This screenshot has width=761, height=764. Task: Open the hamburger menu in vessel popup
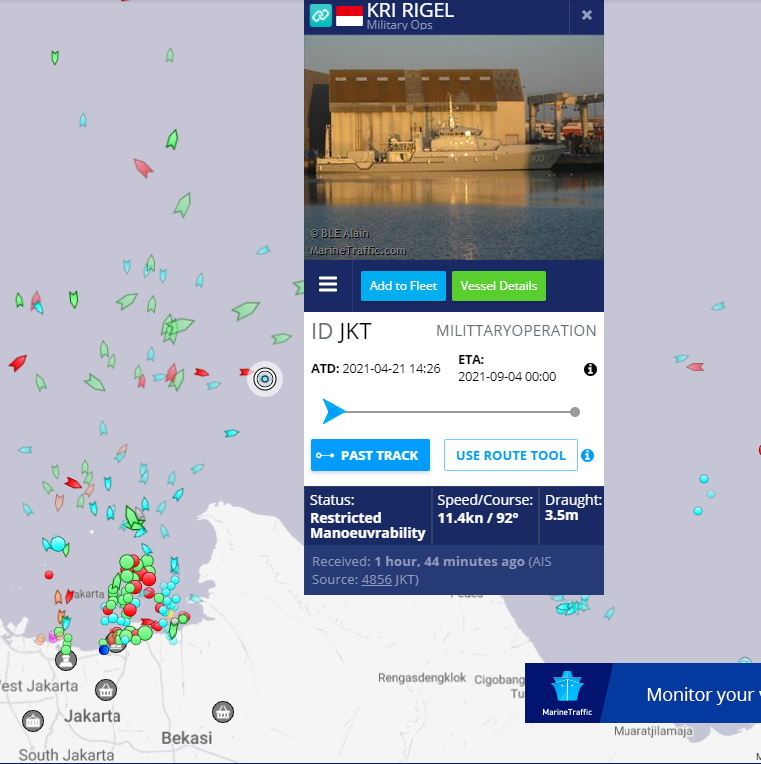point(328,285)
